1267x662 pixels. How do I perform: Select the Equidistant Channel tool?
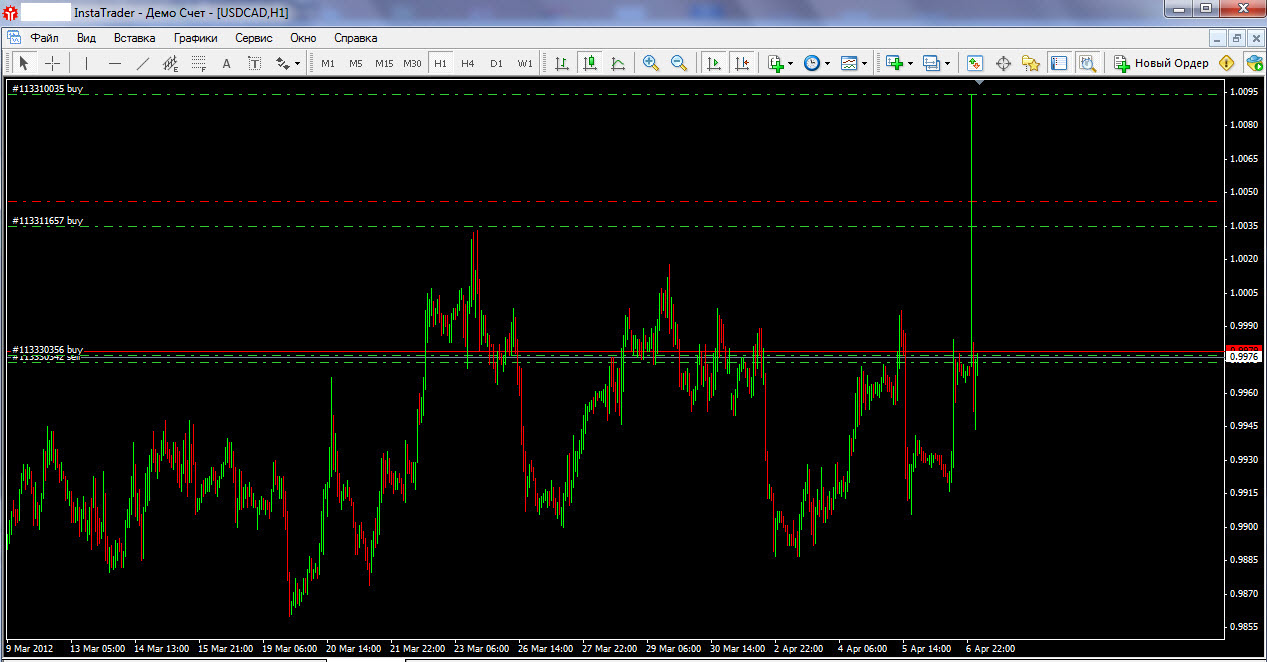click(171, 63)
